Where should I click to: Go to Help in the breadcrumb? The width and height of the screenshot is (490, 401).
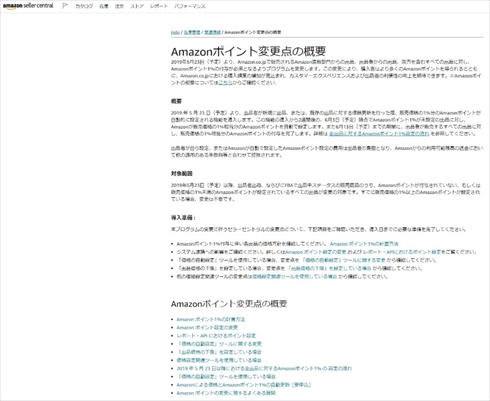175,32
